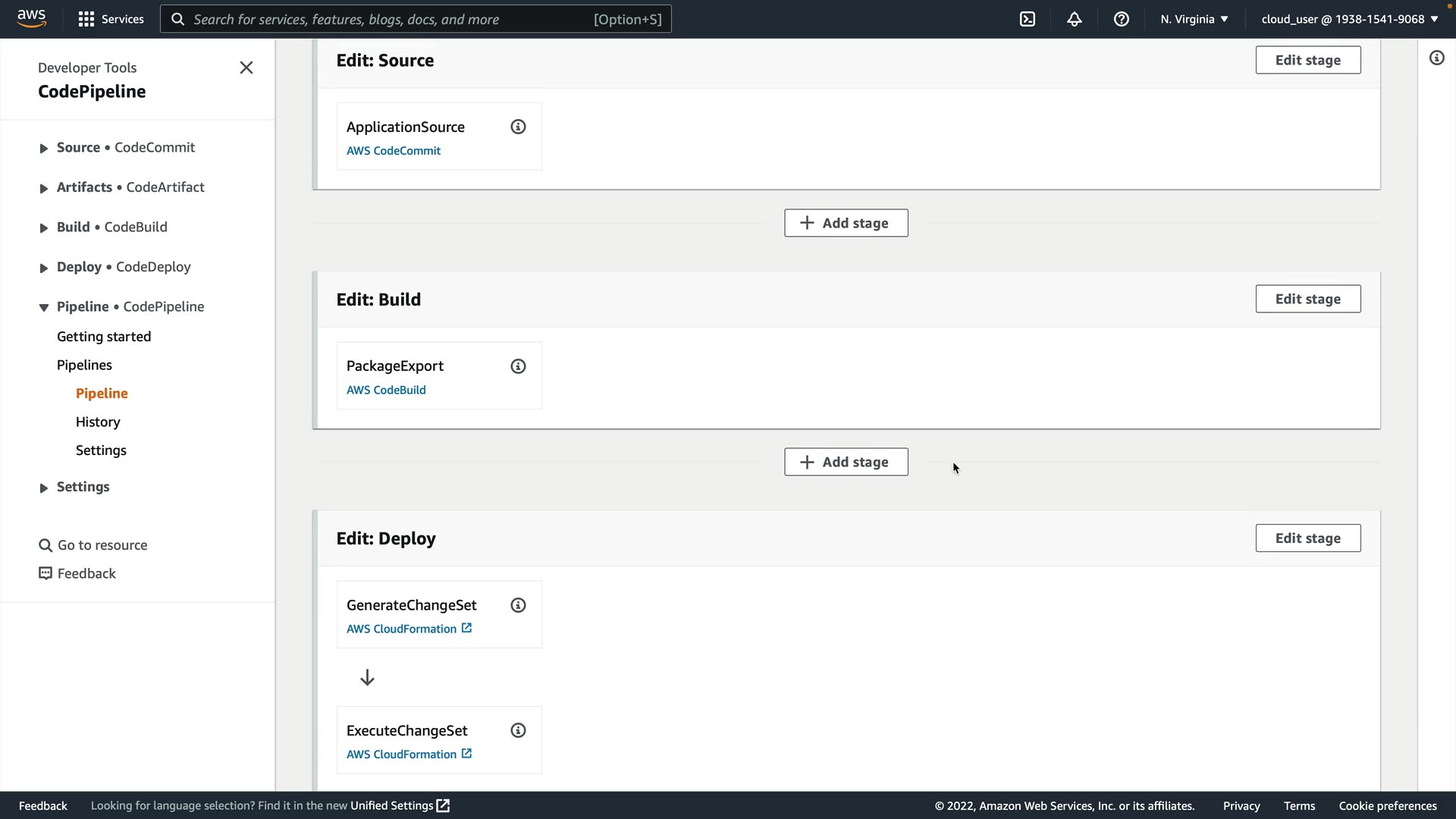Open the help question mark icon

1122,19
